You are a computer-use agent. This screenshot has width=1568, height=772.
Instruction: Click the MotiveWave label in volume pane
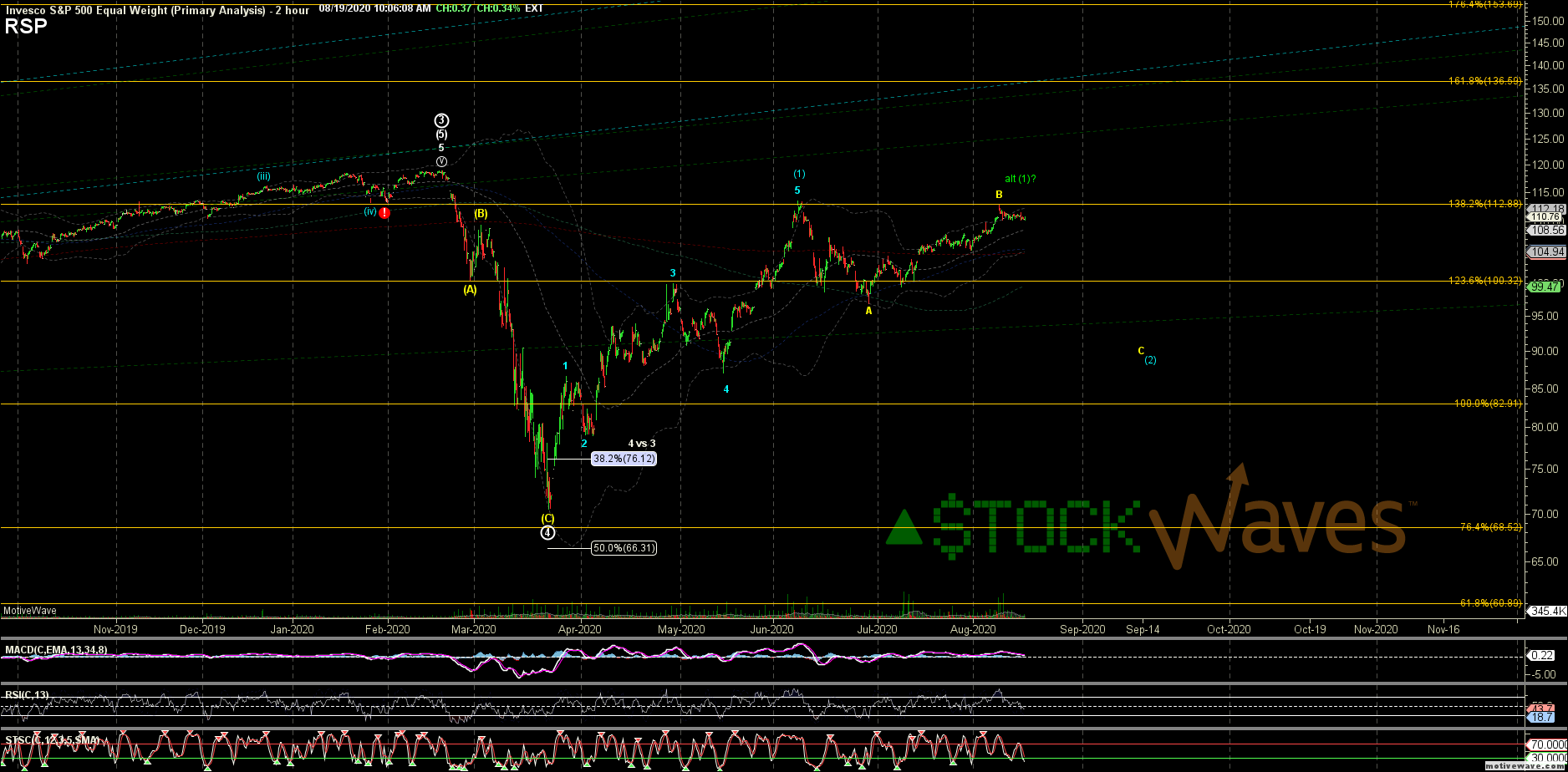(x=30, y=611)
